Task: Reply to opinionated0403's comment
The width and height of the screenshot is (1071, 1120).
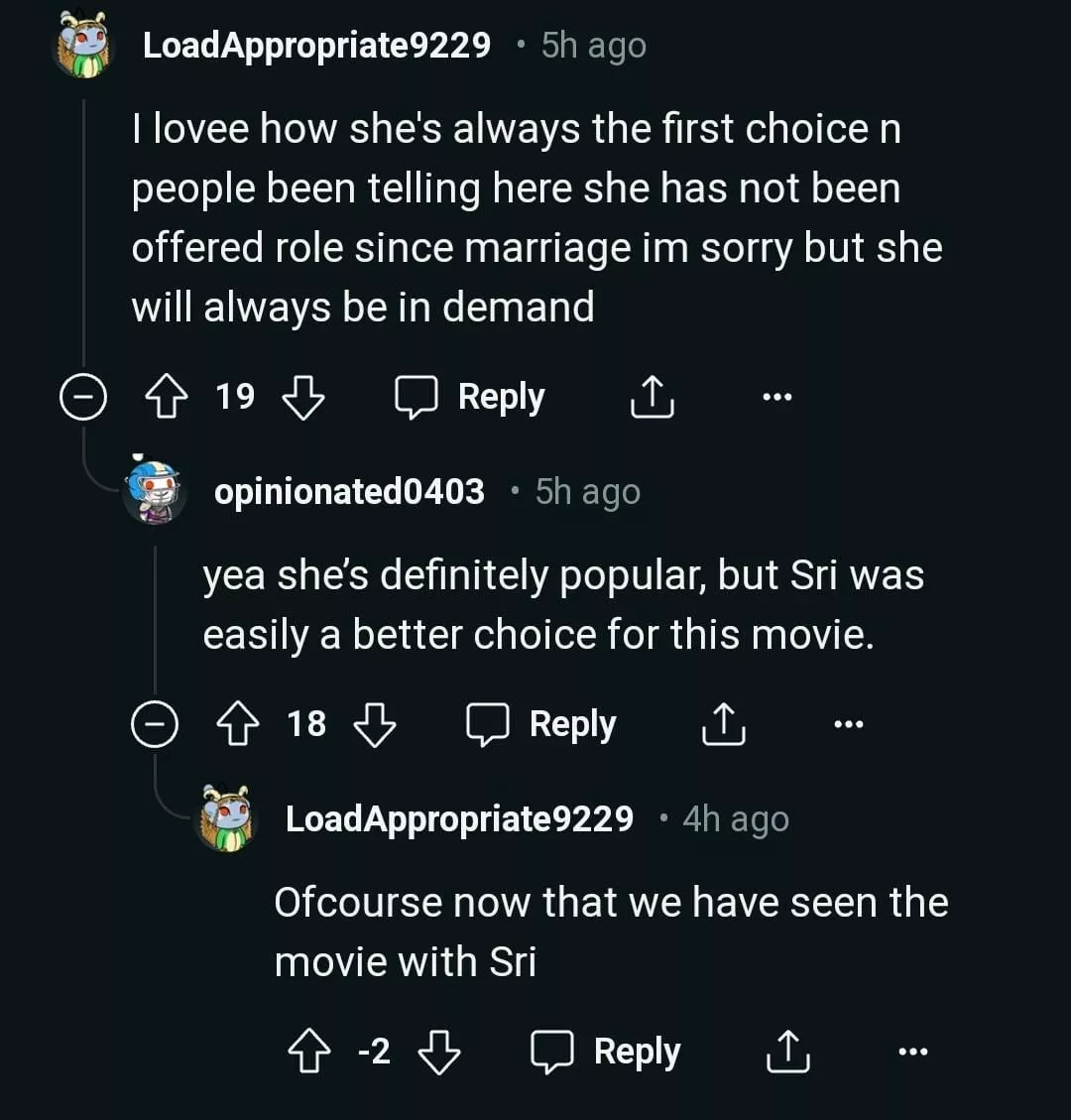Action: coord(542,725)
